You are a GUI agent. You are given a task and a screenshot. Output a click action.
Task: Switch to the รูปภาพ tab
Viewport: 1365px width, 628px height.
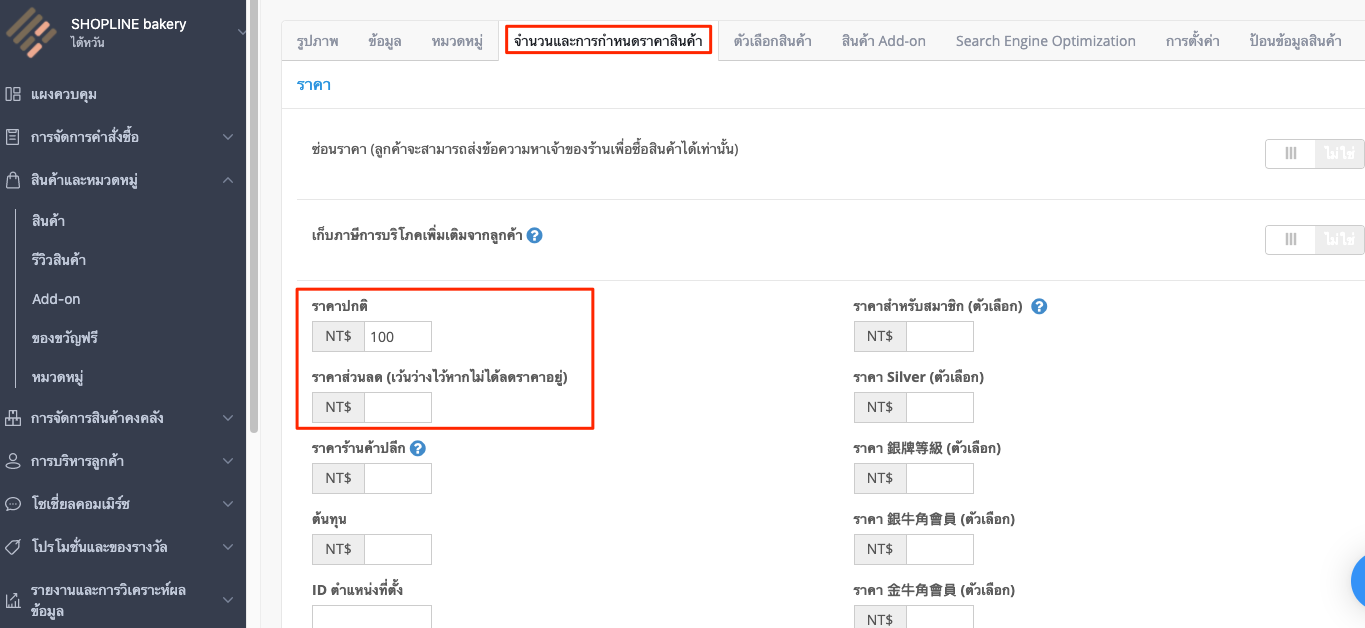click(317, 41)
